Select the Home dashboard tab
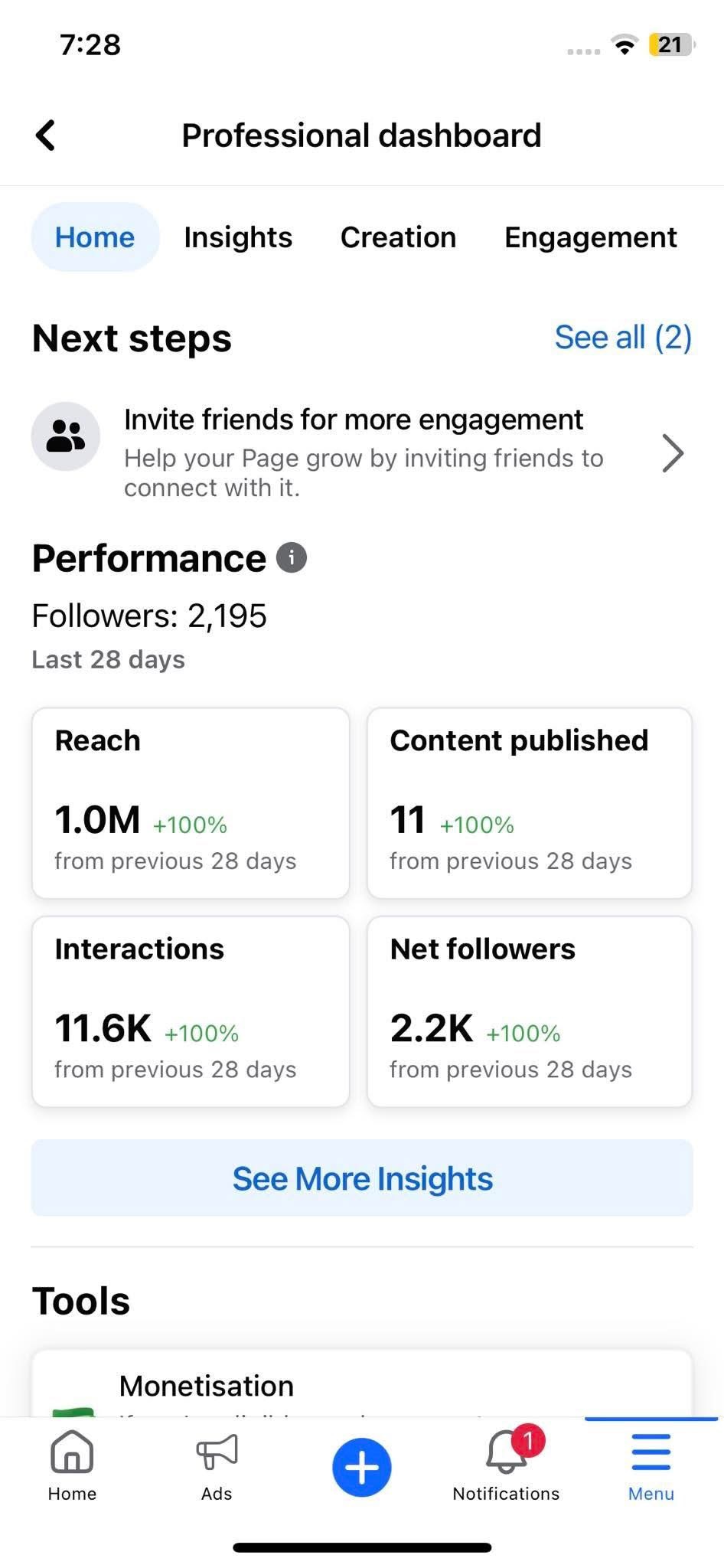This screenshot has width=724, height=1568. click(95, 237)
